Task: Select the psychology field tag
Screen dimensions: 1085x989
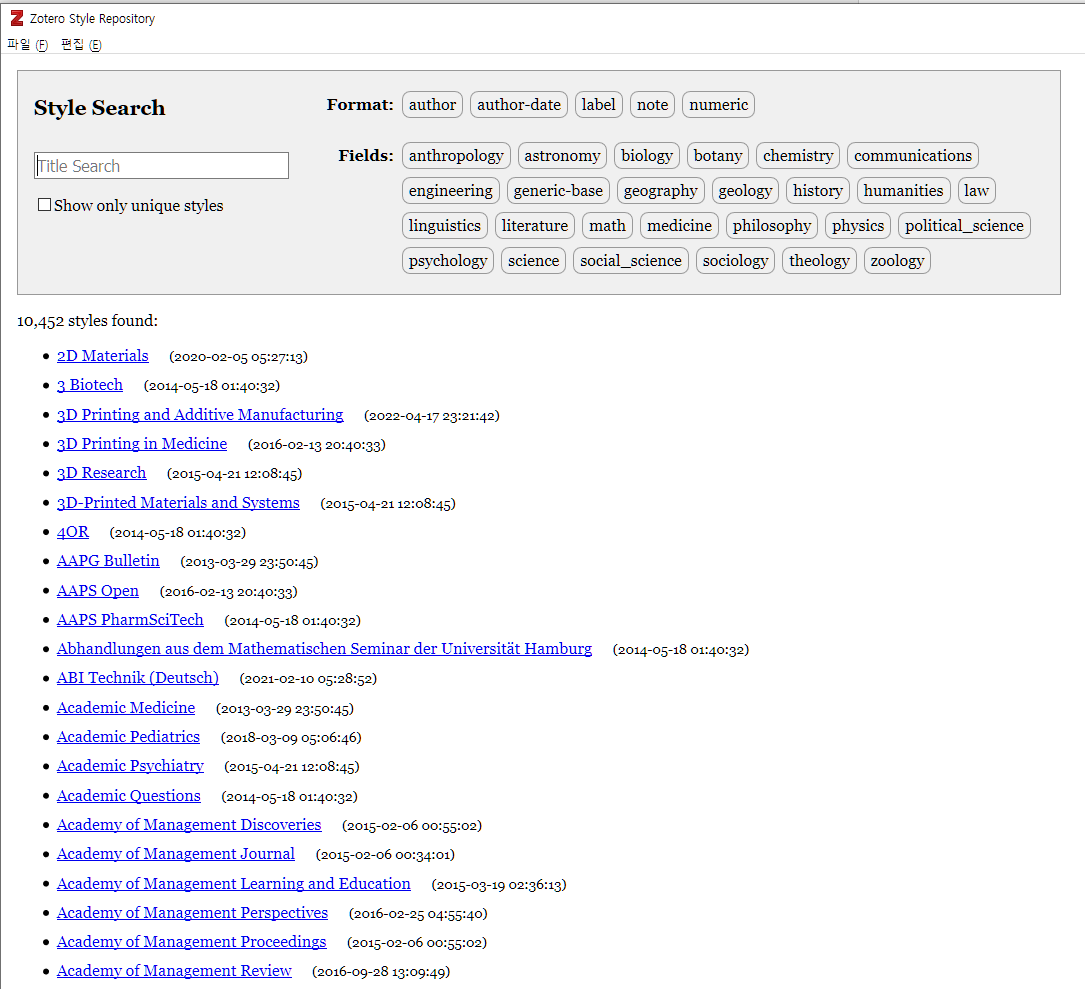Action: click(448, 260)
